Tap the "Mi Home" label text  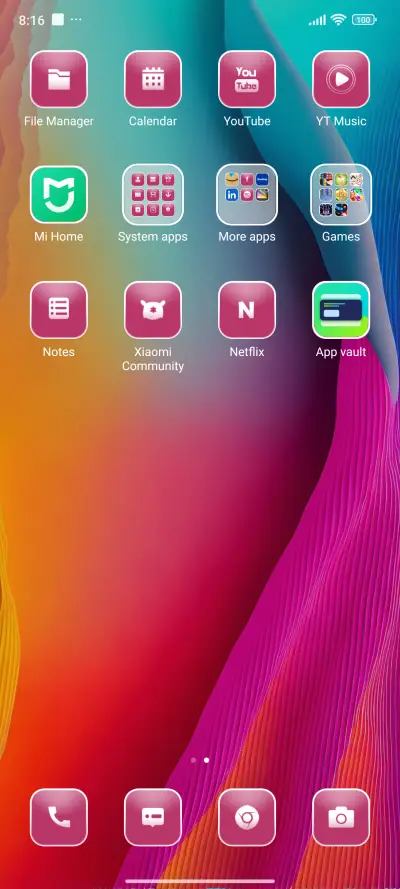coord(59,236)
